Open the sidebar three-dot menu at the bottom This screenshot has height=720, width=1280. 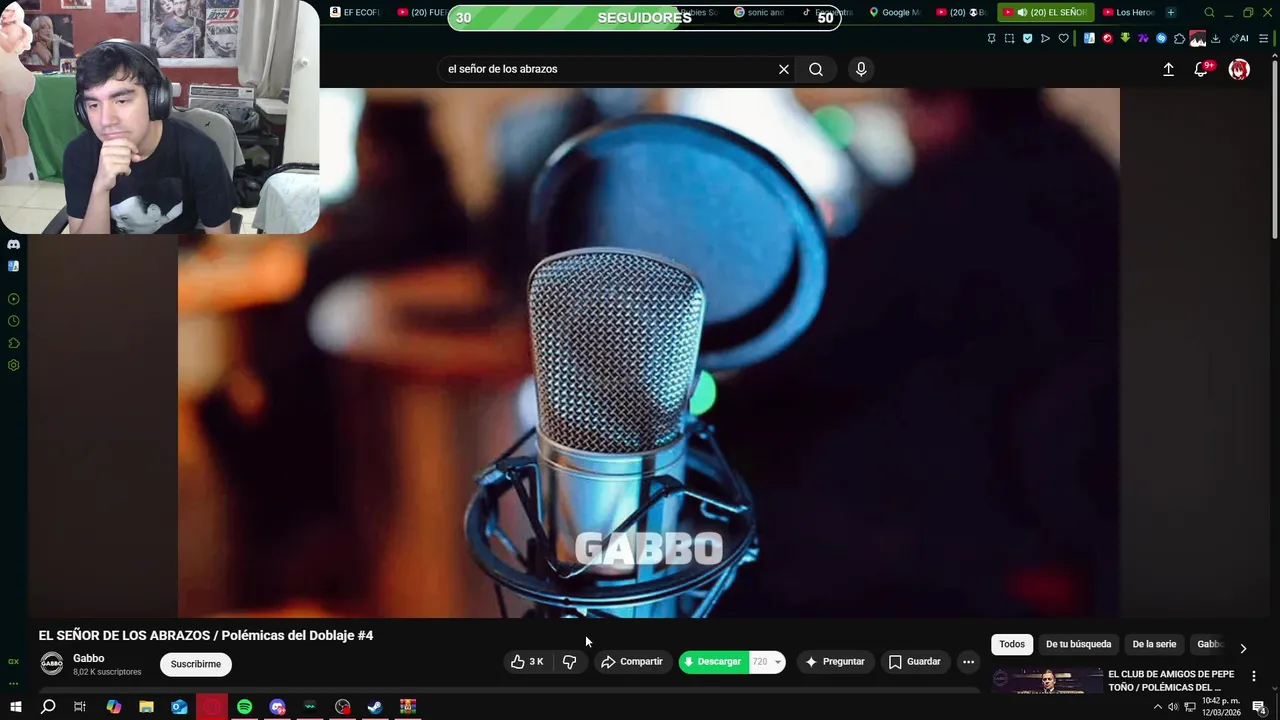[13, 684]
